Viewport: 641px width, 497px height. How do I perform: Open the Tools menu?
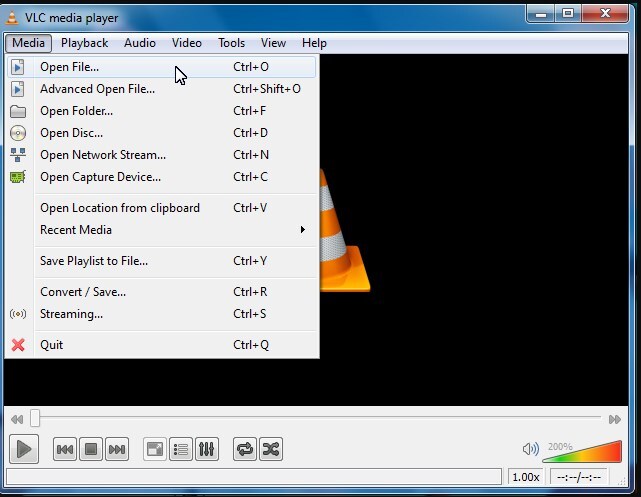coord(231,43)
